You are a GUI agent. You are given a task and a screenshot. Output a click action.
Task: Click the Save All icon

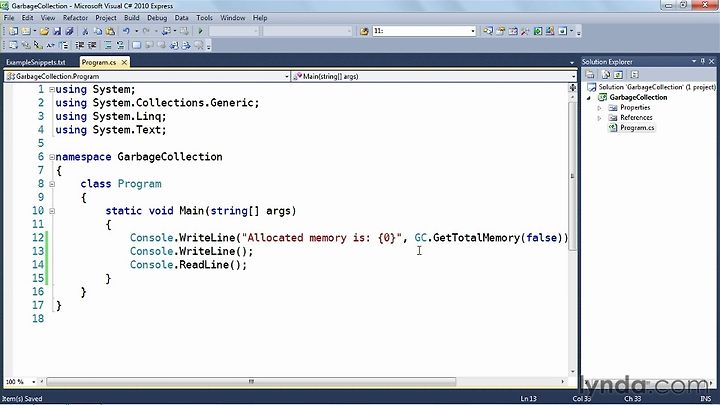click(x=69, y=31)
